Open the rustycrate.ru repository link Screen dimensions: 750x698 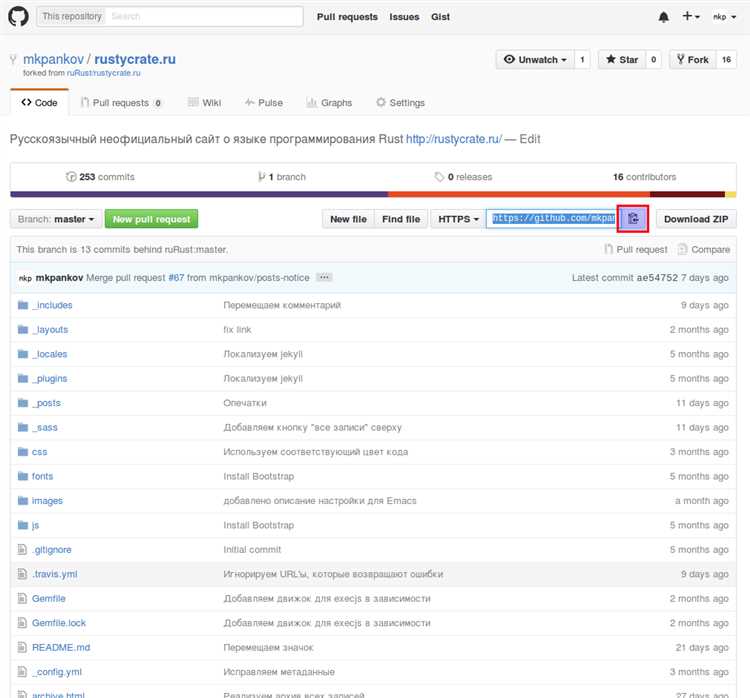coord(135,59)
